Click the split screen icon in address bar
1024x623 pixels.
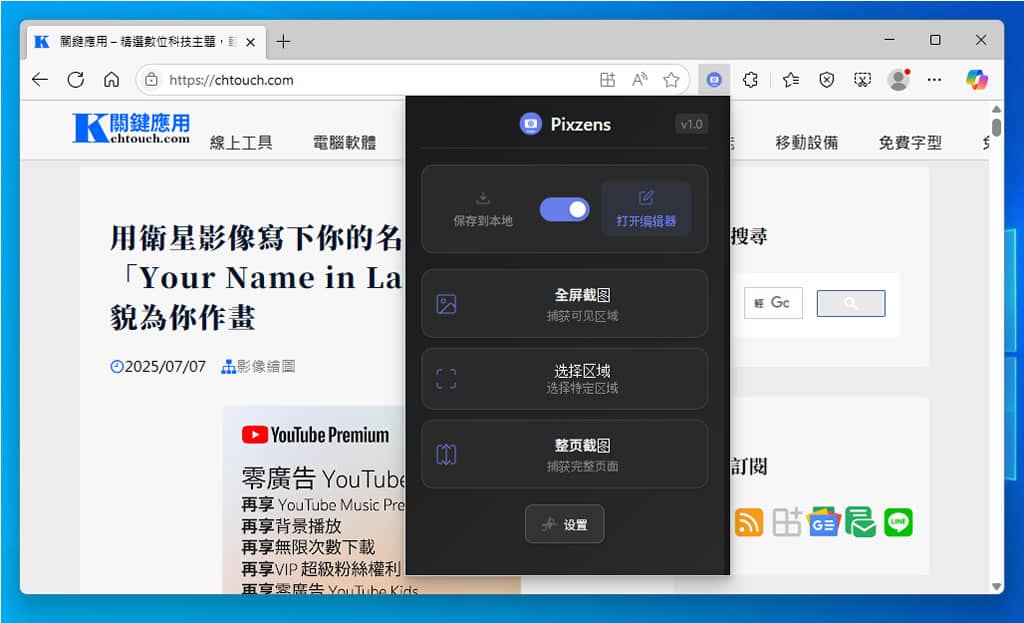click(x=607, y=80)
